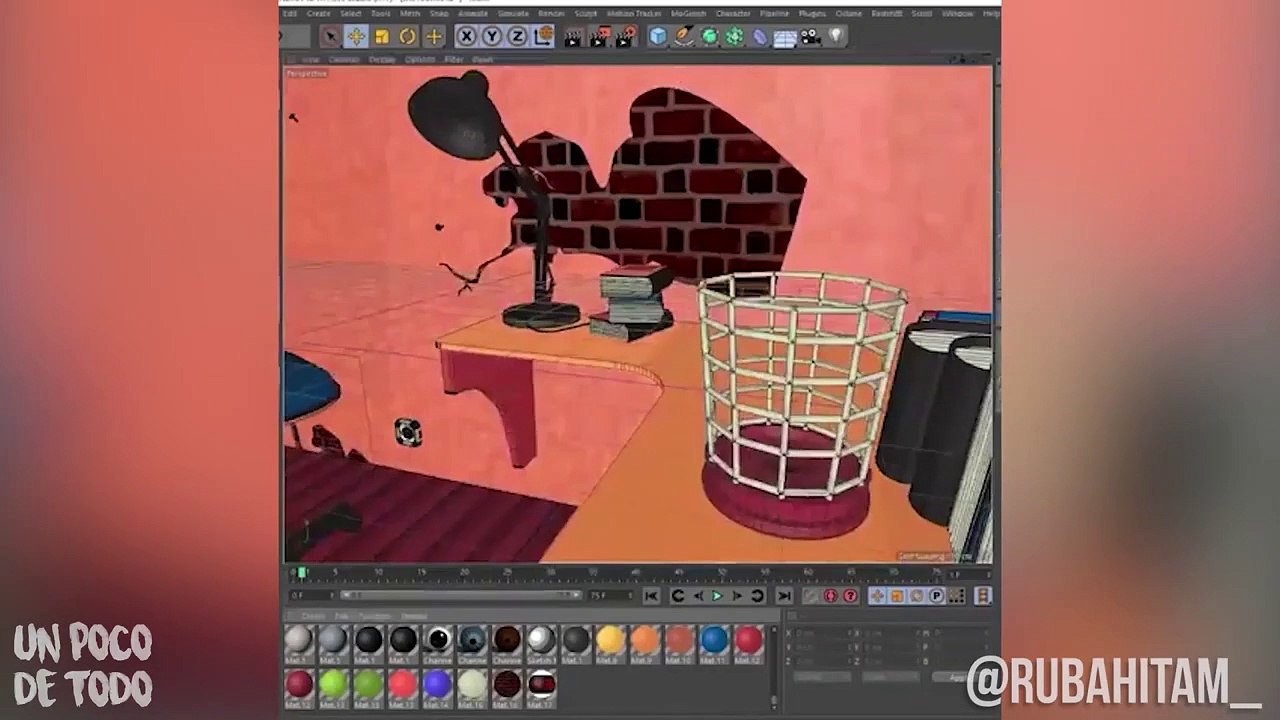The height and width of the screenshot is (720, 1280).
Task: Open the Simulate menu
Action: [x=513, y=14]
